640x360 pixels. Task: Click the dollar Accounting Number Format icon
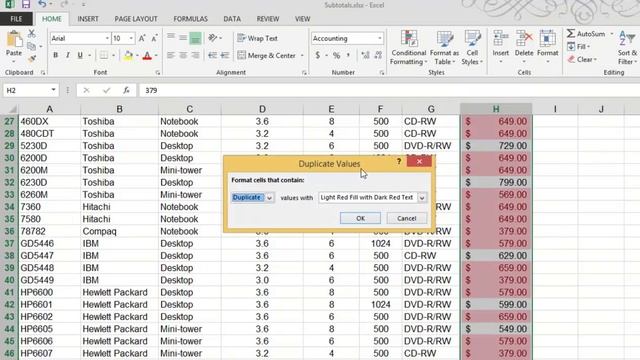click(x=318, y=56)
